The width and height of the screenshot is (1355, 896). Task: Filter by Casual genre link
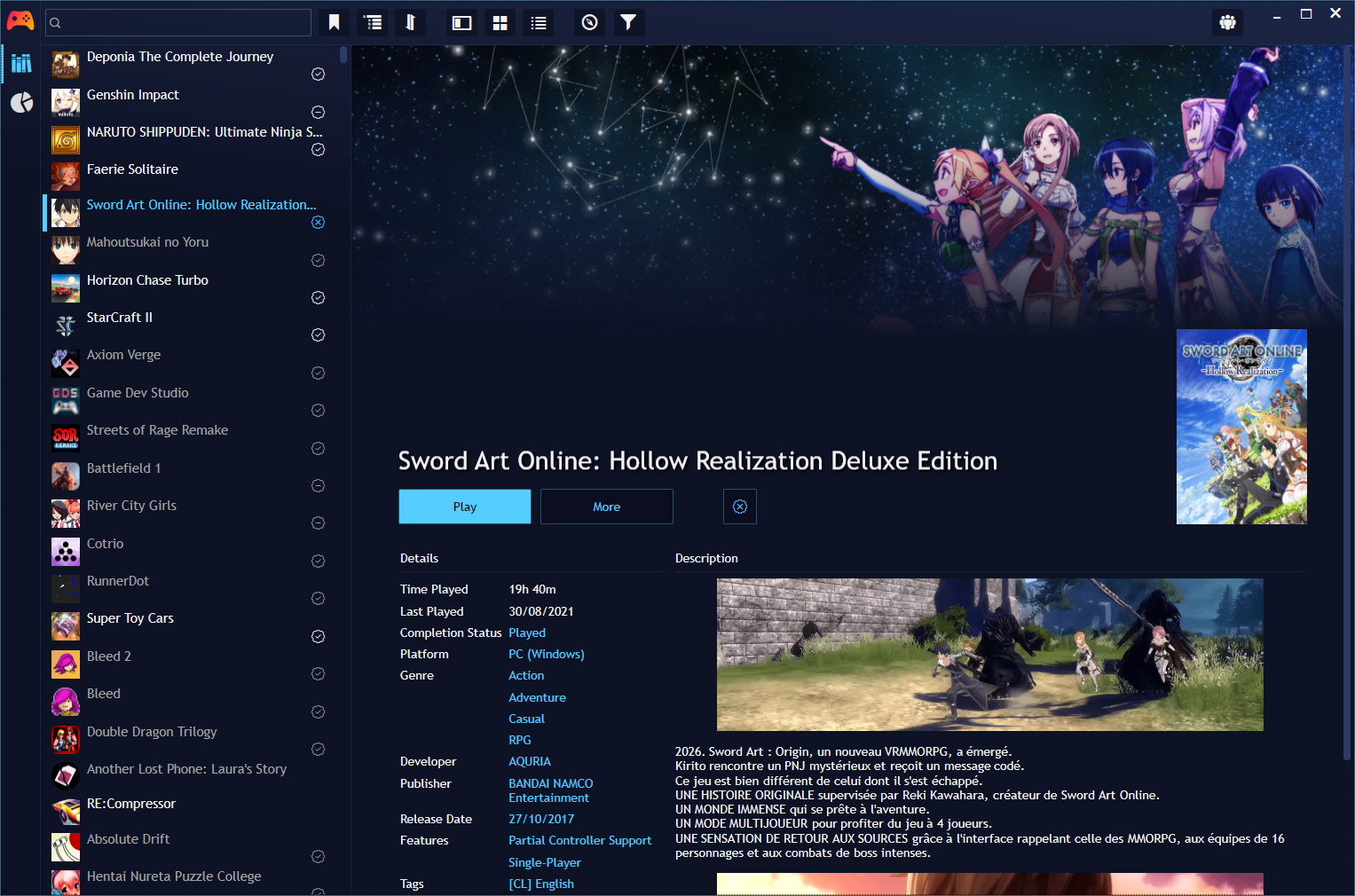(x=526, y=719)
